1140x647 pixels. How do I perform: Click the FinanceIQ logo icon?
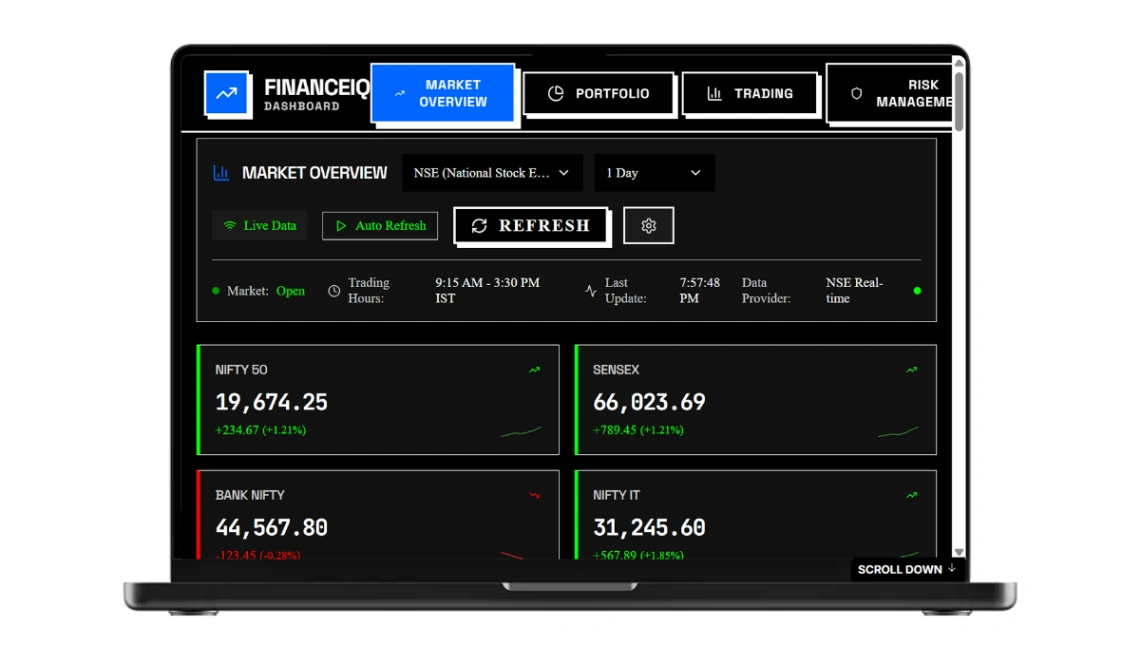point(227,93)
